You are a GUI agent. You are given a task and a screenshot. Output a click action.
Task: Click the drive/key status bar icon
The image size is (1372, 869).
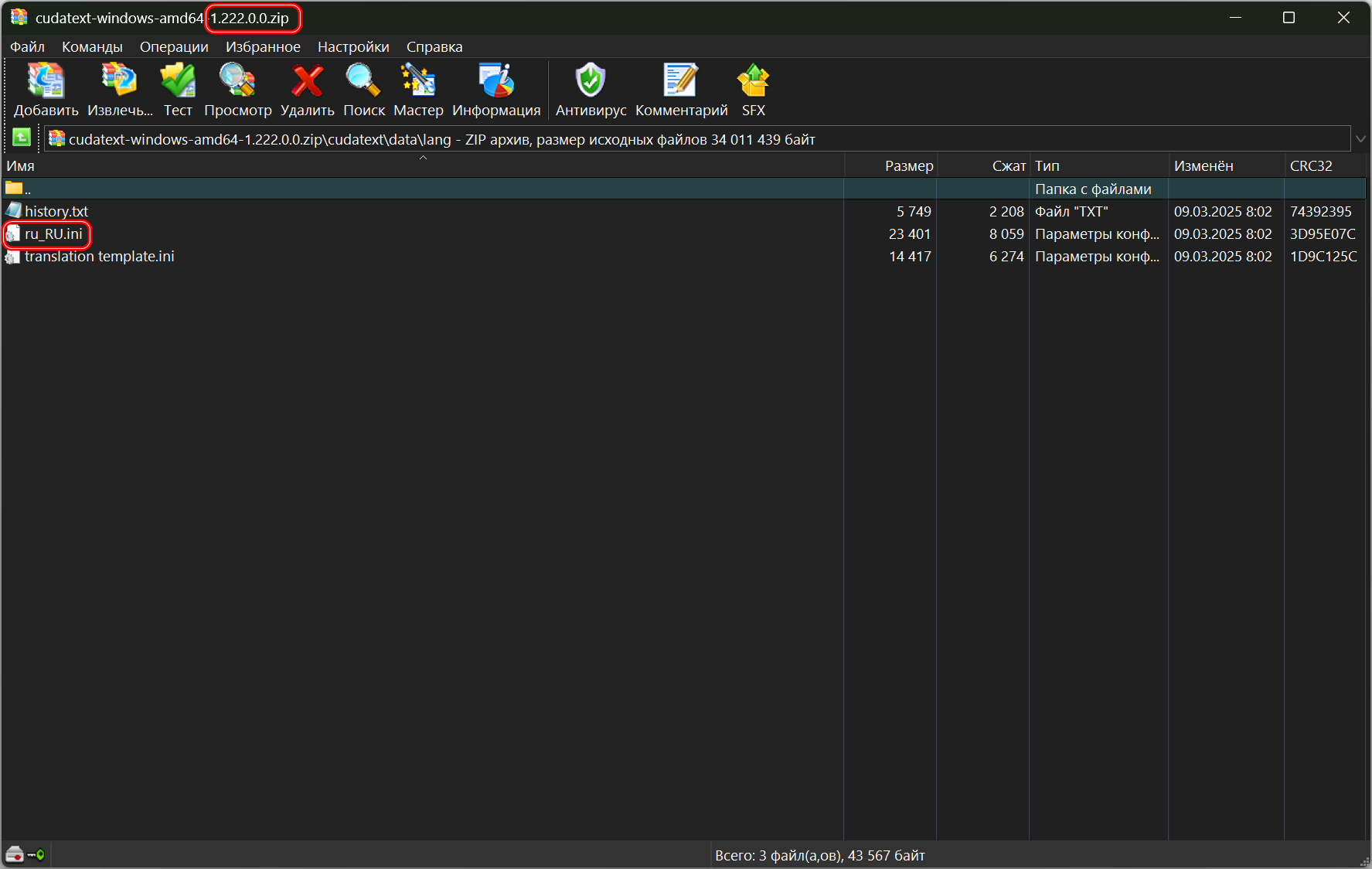(25, 854)
